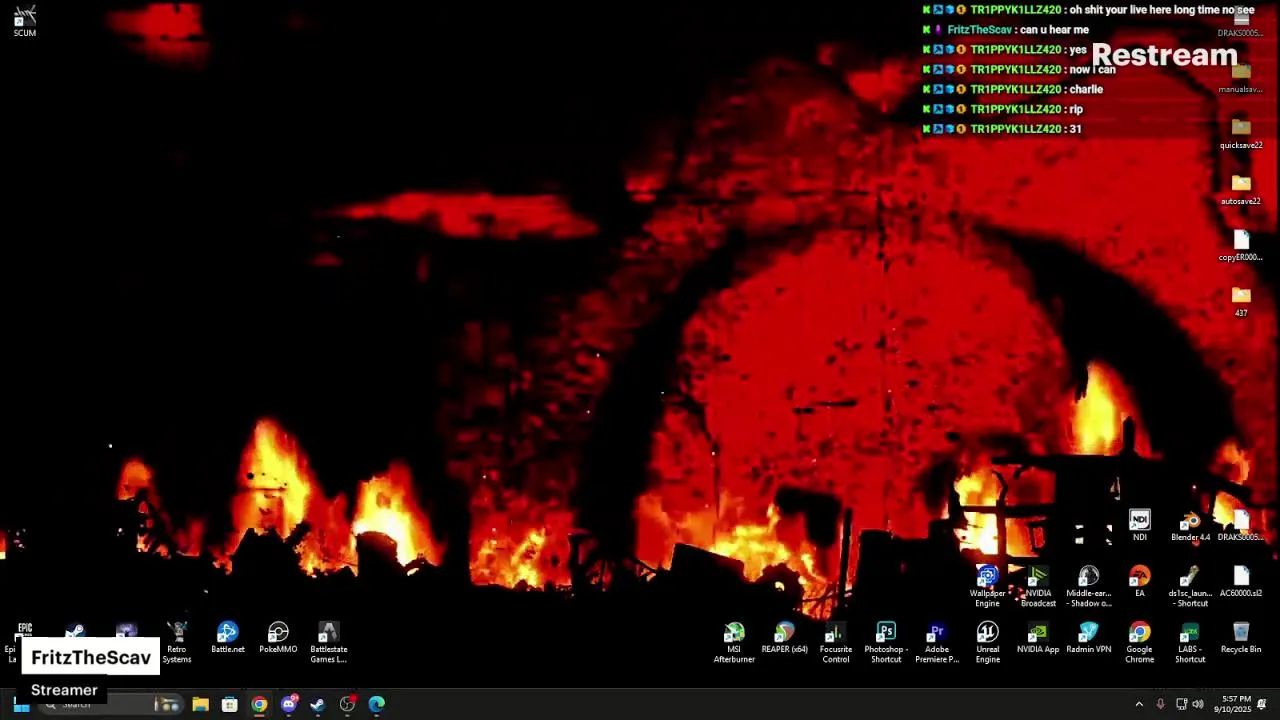Open Discord from the taskbar
Viewport: 1280px width, 720px height.
(x=289, y=704)
